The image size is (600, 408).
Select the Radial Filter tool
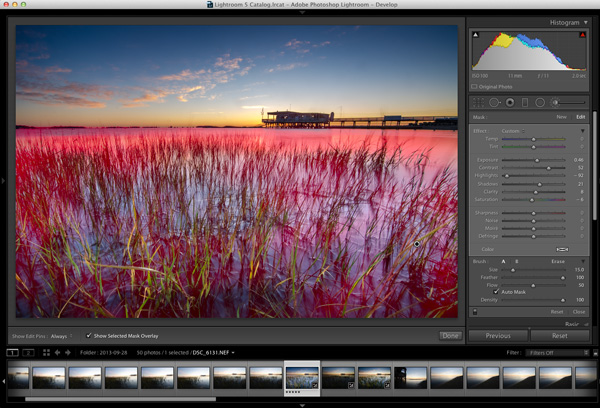540,103
